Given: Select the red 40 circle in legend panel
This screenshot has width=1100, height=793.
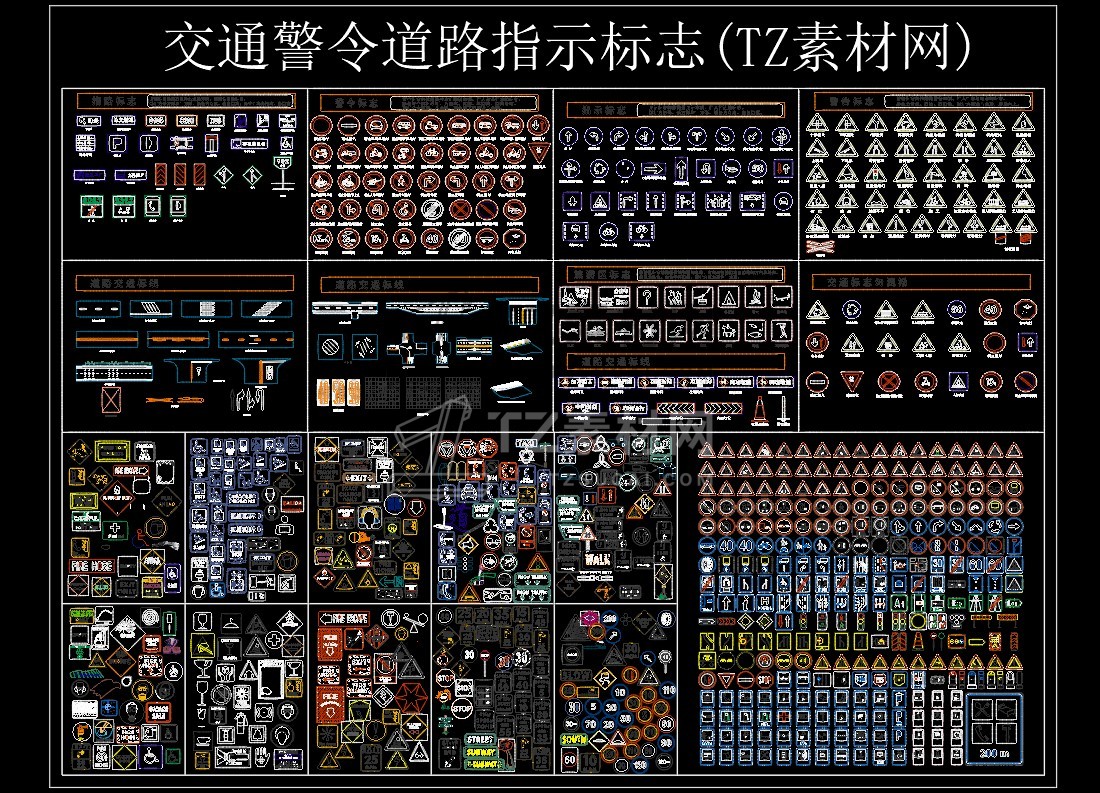Looking at the screenshot, I should coord(990,309).
